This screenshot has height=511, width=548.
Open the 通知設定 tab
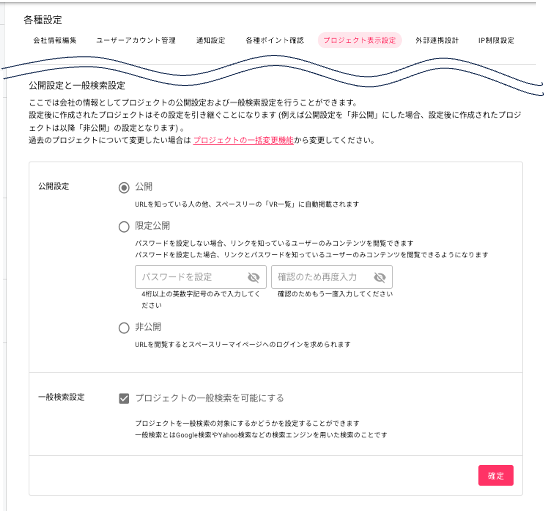(x=211, y=41)
